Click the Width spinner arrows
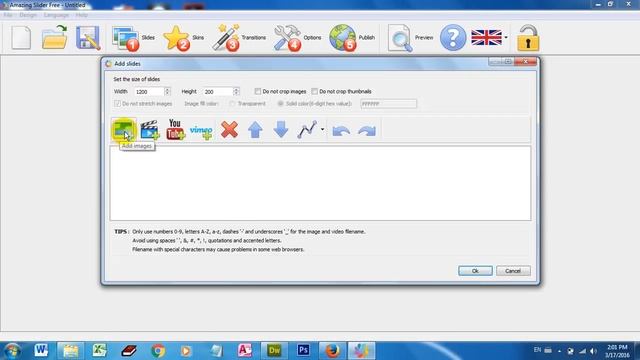This screenshot has height=360, width=640. (x=167, y=91)
